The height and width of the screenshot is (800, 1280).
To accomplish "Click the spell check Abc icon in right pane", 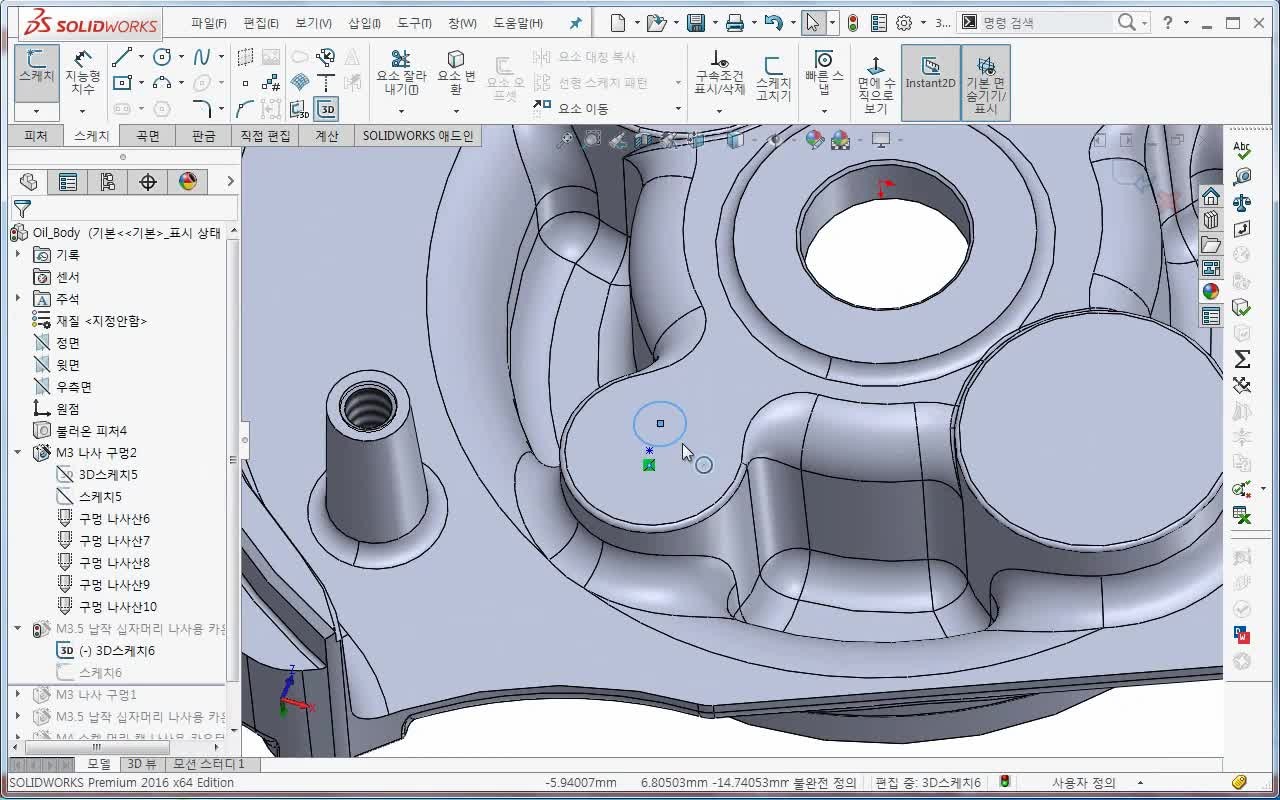I will [1242, 149].
